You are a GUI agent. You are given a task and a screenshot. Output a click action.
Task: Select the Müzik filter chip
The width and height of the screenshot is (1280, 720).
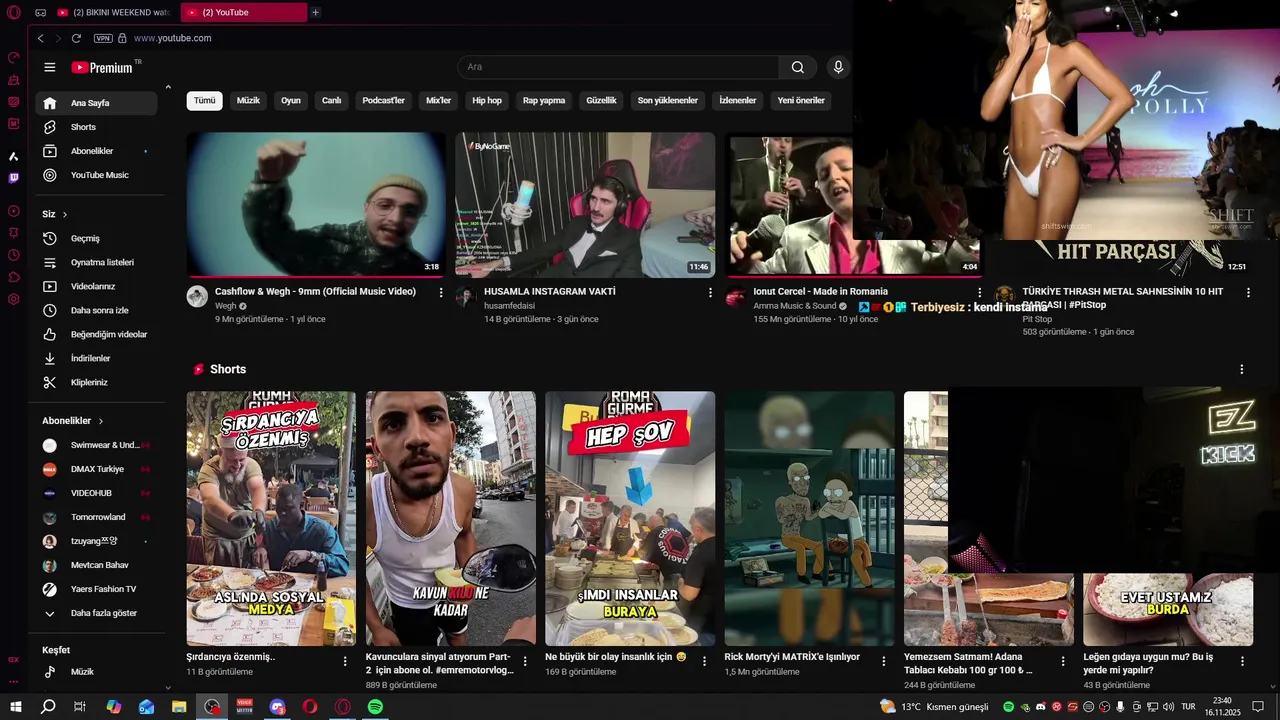(x=248, y=101)
